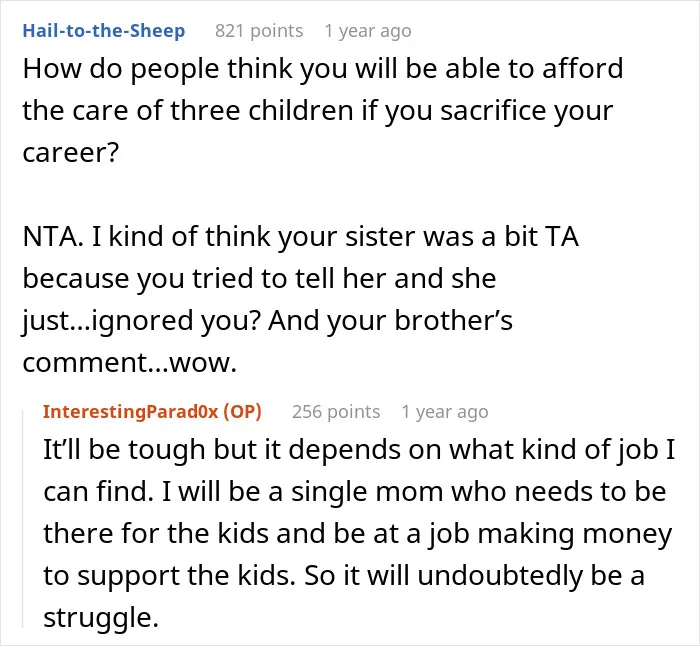This screenshot has width=700, height=646.
Task: Click the (OP) badge next to InterestingParad0x
Action: (242, 412)
